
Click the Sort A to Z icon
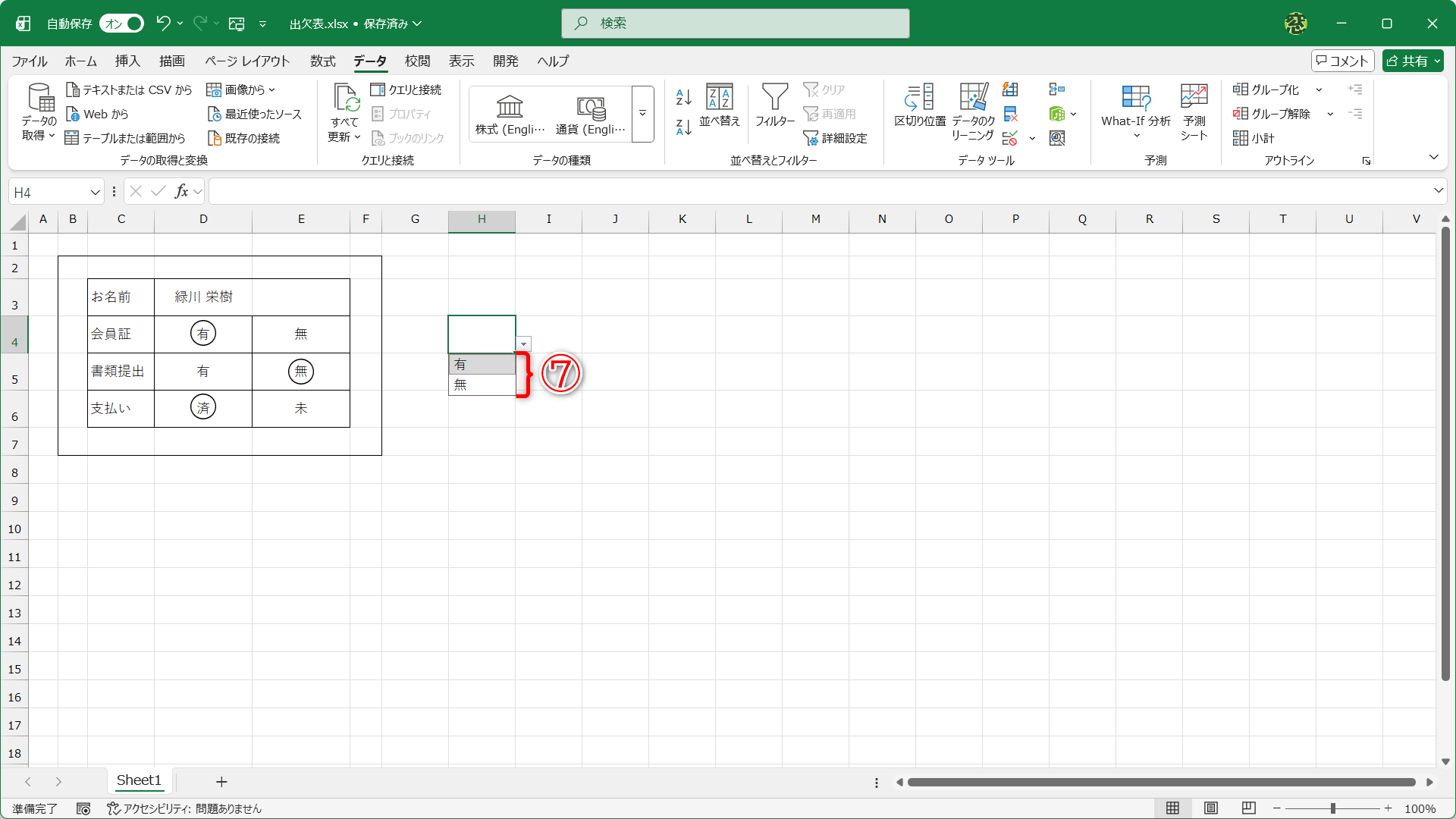click(x=683, y=96)
